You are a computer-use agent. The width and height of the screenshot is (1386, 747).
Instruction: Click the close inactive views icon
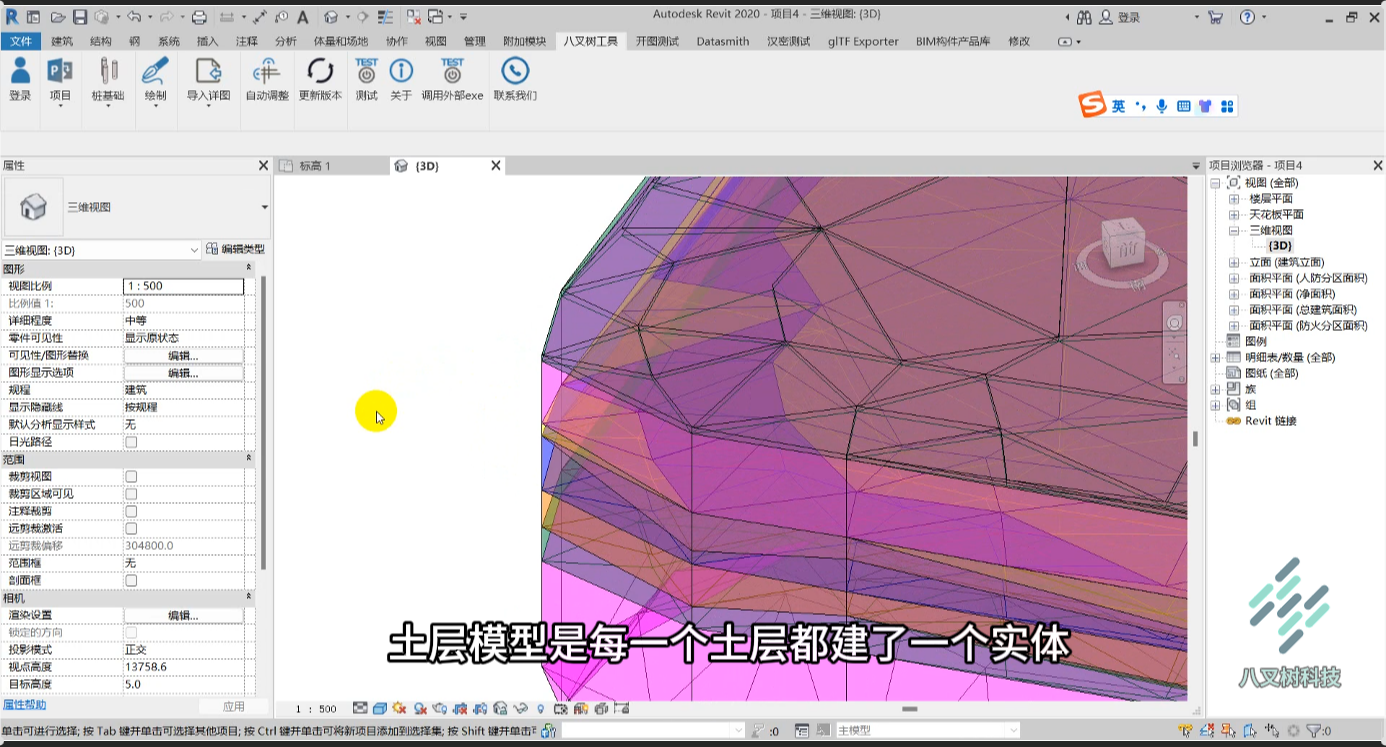(413, 17)
